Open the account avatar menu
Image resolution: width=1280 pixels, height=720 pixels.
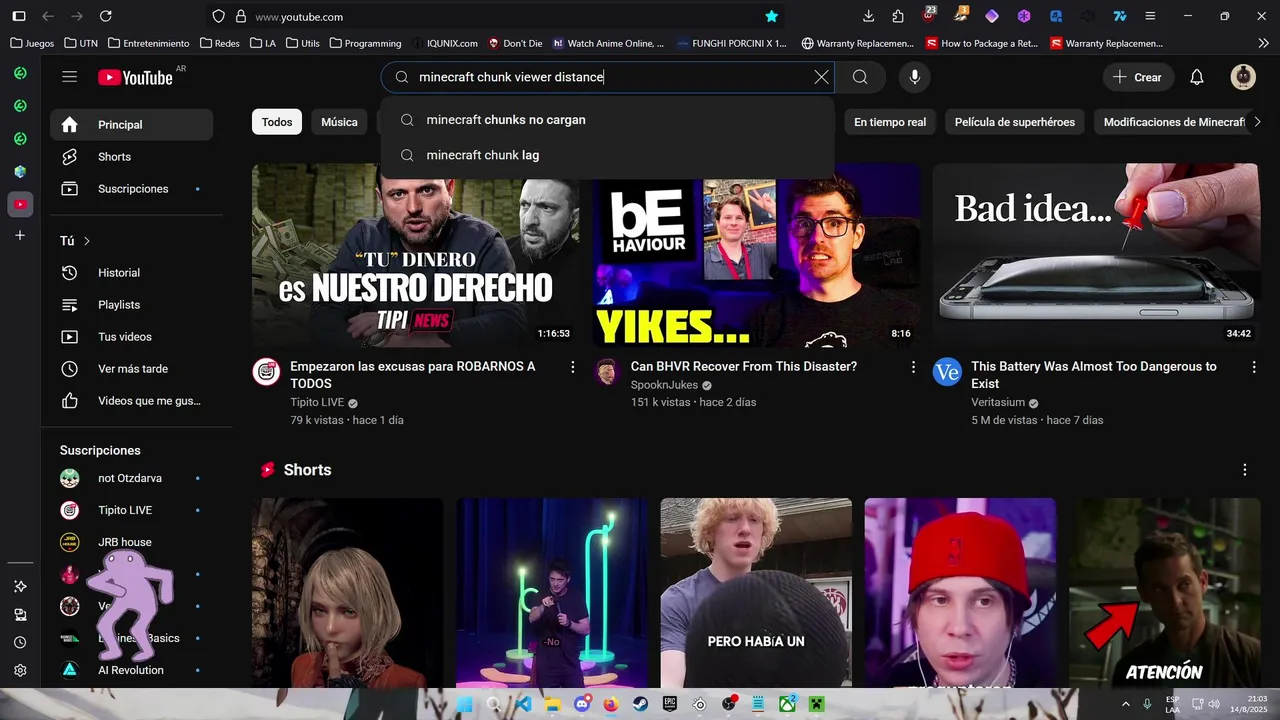pos(1243,77)
